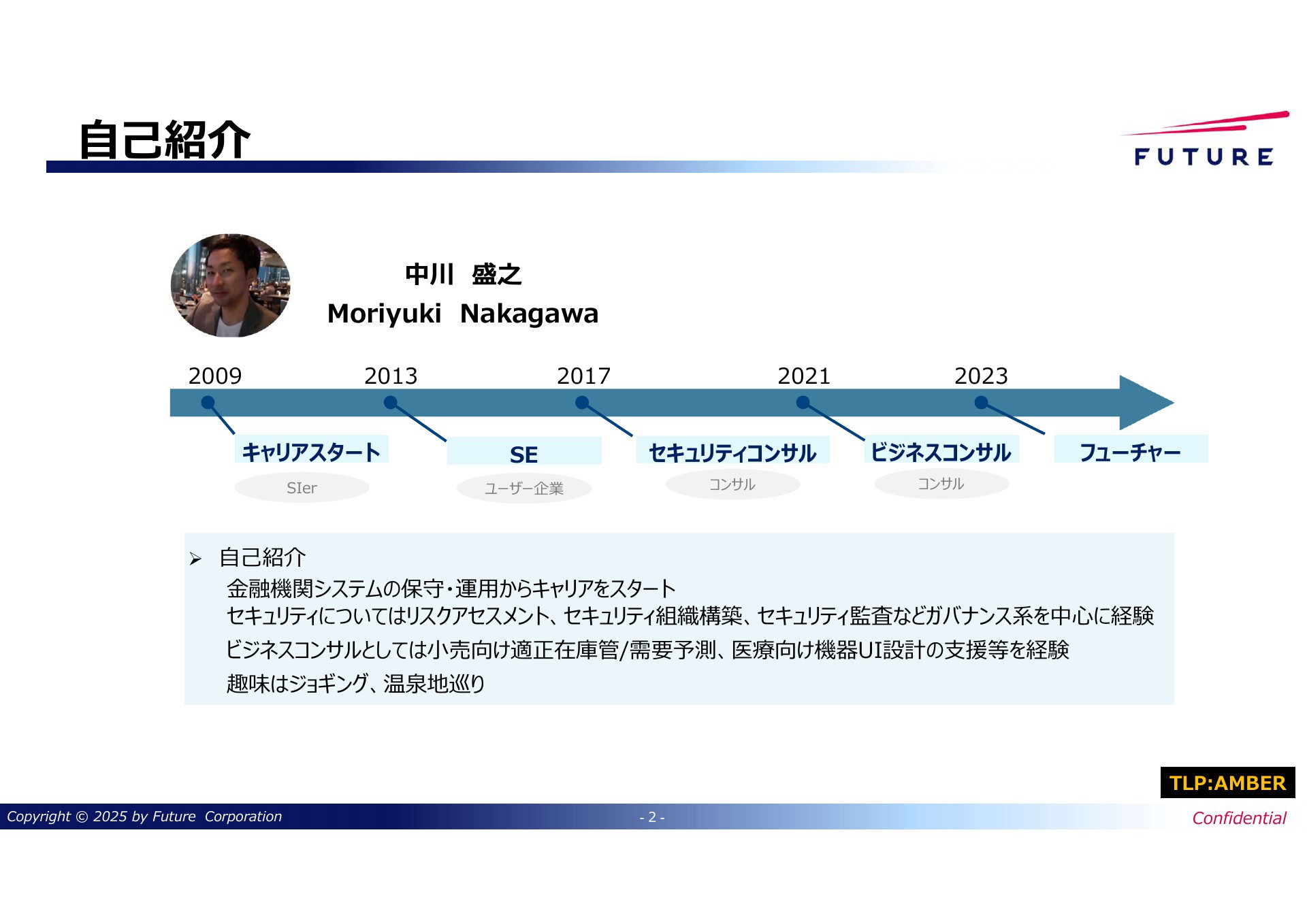Click the SIer oval tag

302,488
